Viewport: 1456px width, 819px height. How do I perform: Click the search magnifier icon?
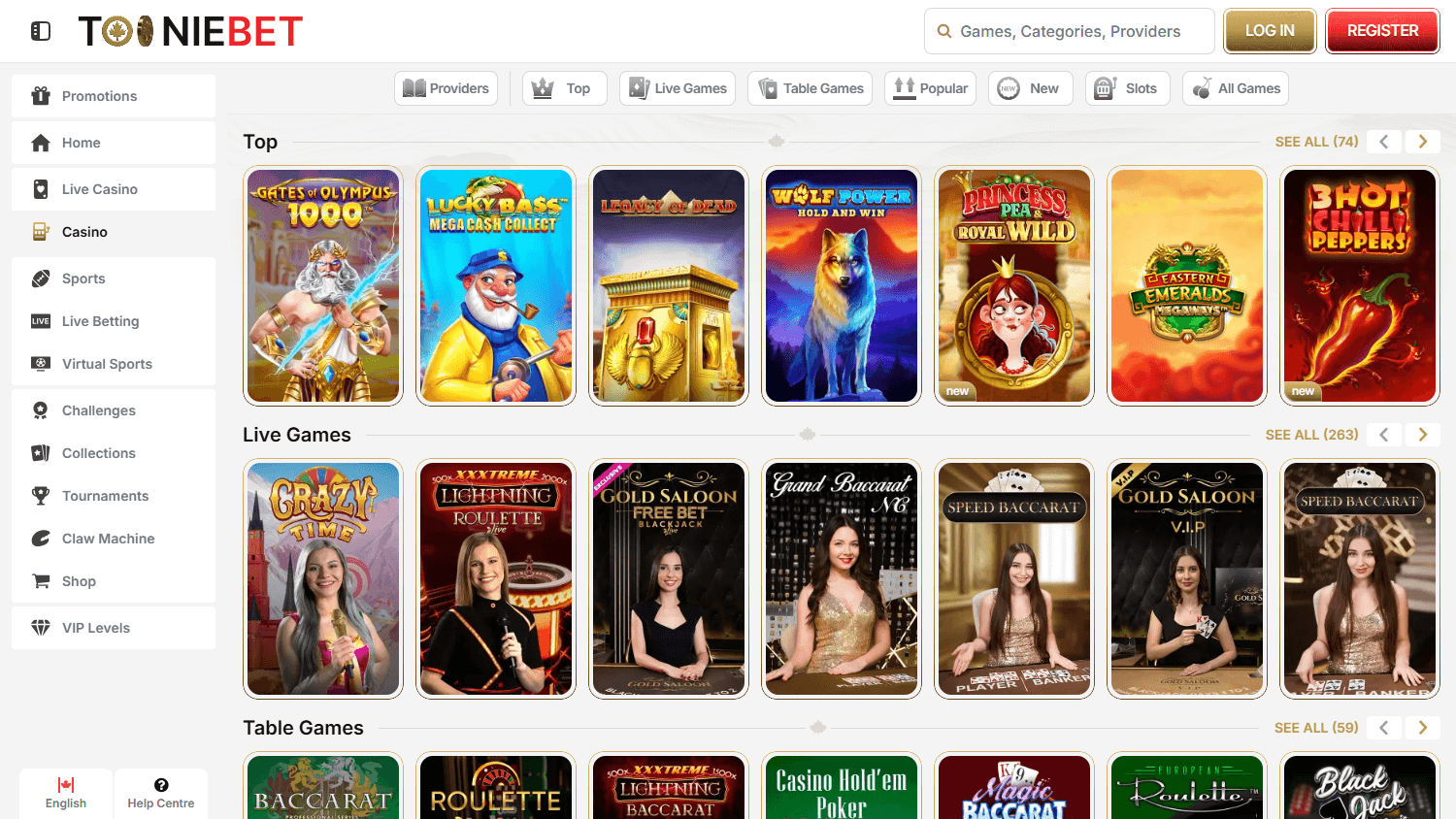click(x=943, y=30)
